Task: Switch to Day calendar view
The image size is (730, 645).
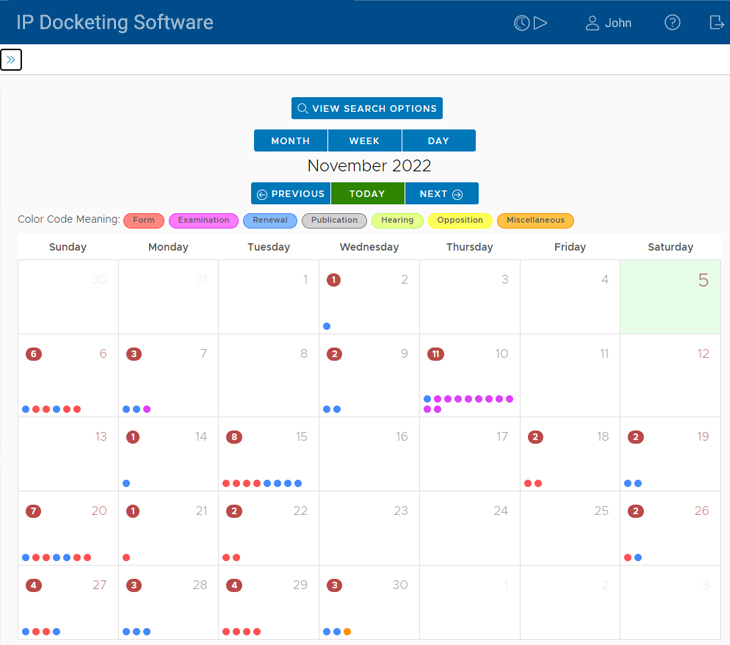Action: coord(438,141)
